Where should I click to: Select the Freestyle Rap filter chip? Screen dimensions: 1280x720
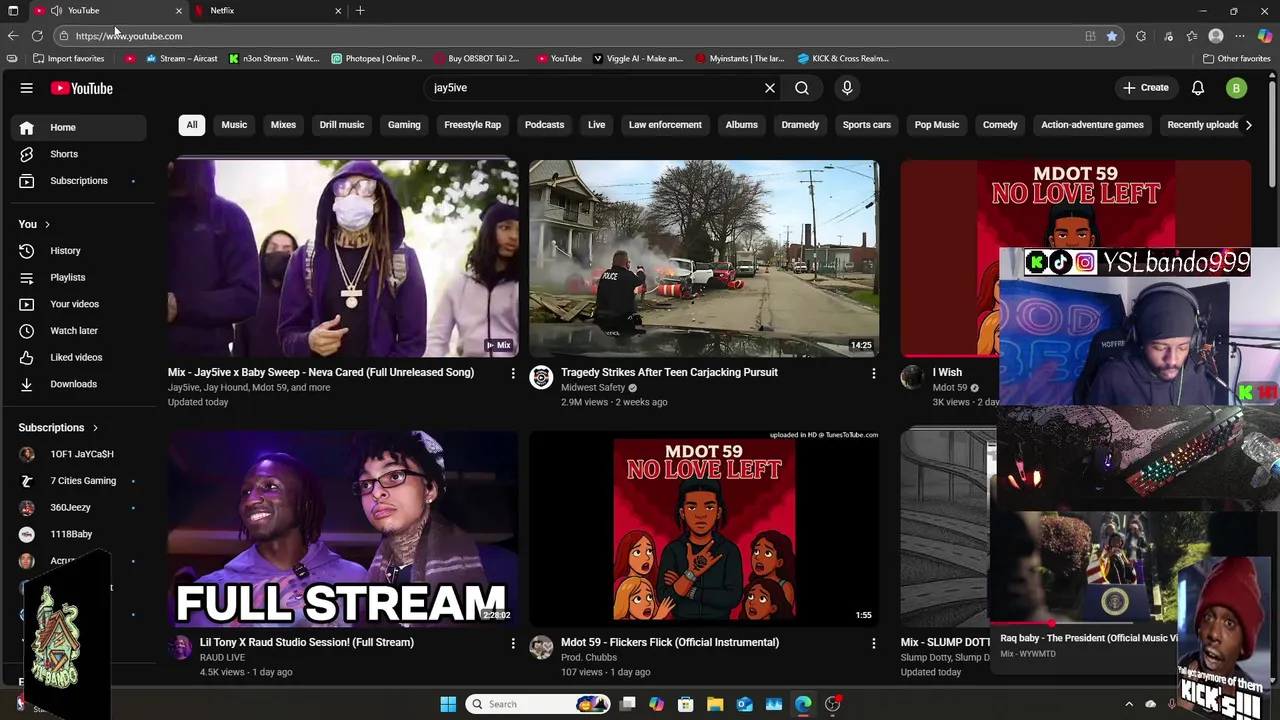coord(473,125)
